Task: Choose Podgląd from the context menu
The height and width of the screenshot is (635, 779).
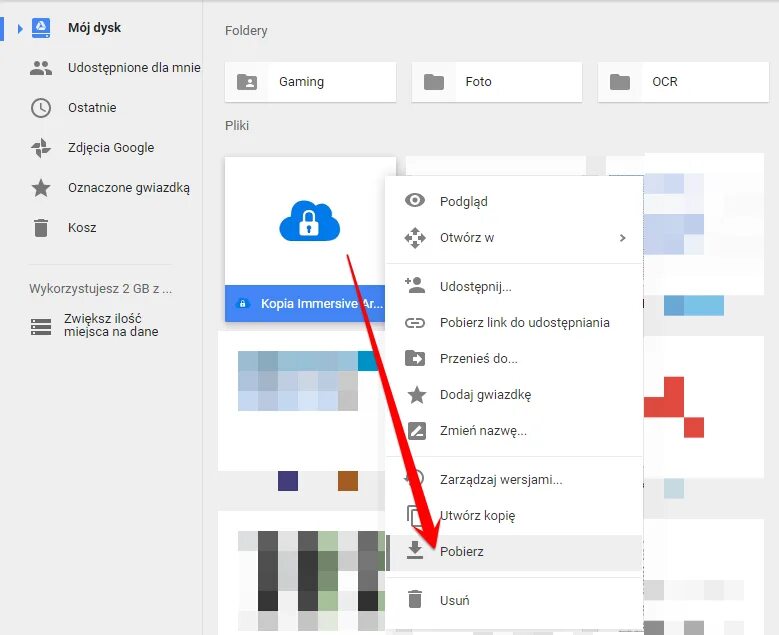Action: click(x=514, y=201)
